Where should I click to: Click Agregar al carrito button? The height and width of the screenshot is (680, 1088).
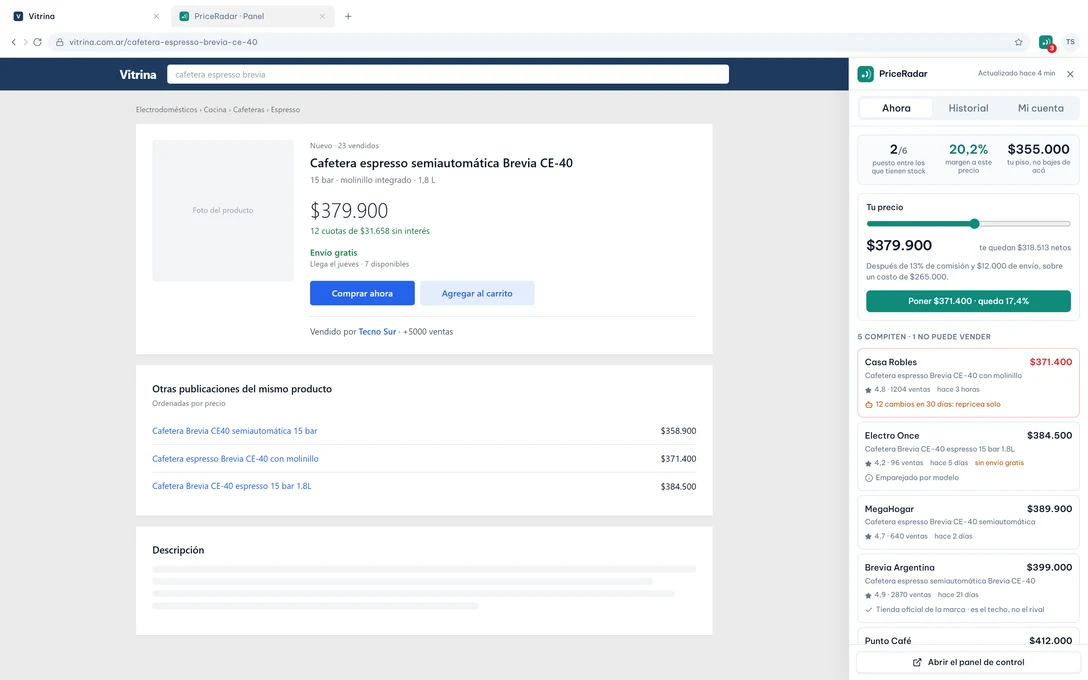pos(477,294)
